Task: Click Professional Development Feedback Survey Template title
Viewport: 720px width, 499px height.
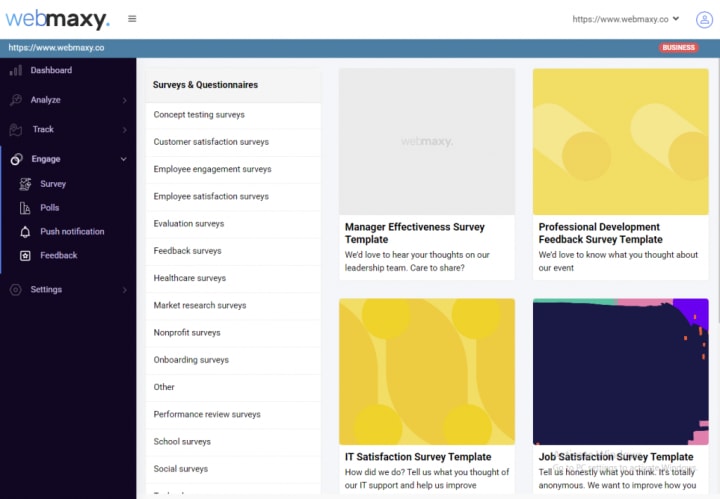Action: tap(601, 233)
